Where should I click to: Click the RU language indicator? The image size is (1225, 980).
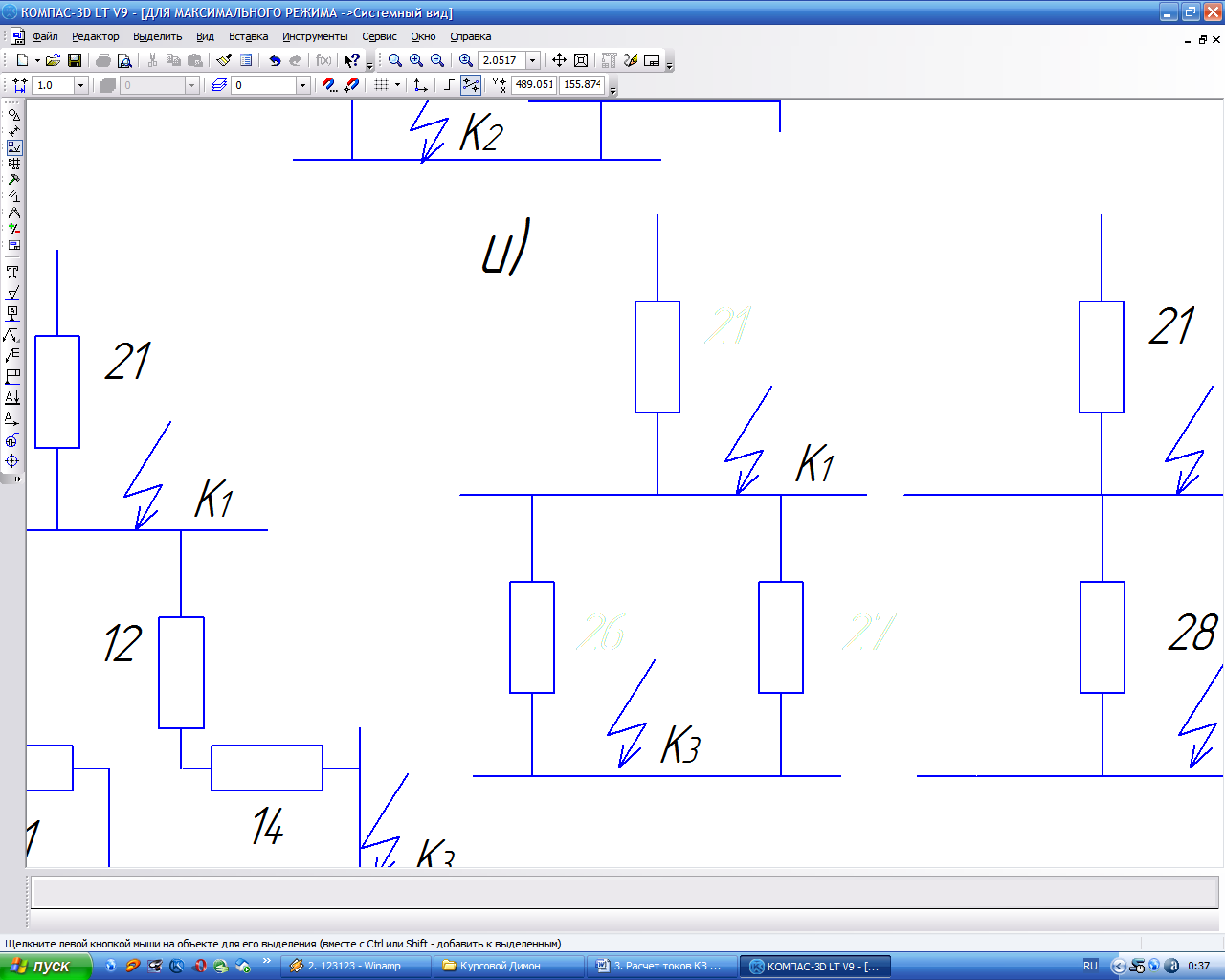pos(1090,966)
